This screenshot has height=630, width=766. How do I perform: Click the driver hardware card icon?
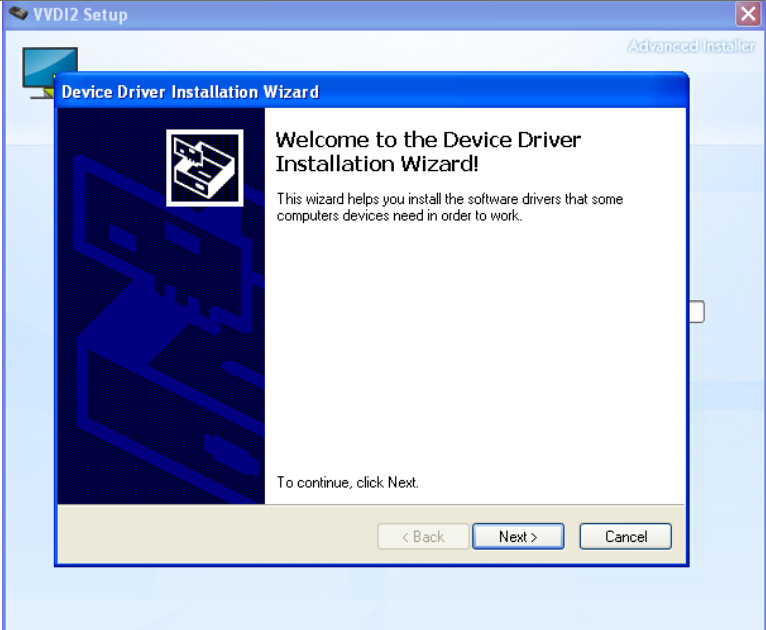tap(205, 168)
